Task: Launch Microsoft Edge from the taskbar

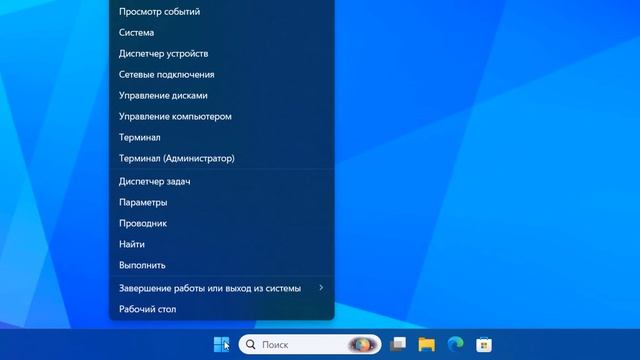Action: tap(456, 344)
